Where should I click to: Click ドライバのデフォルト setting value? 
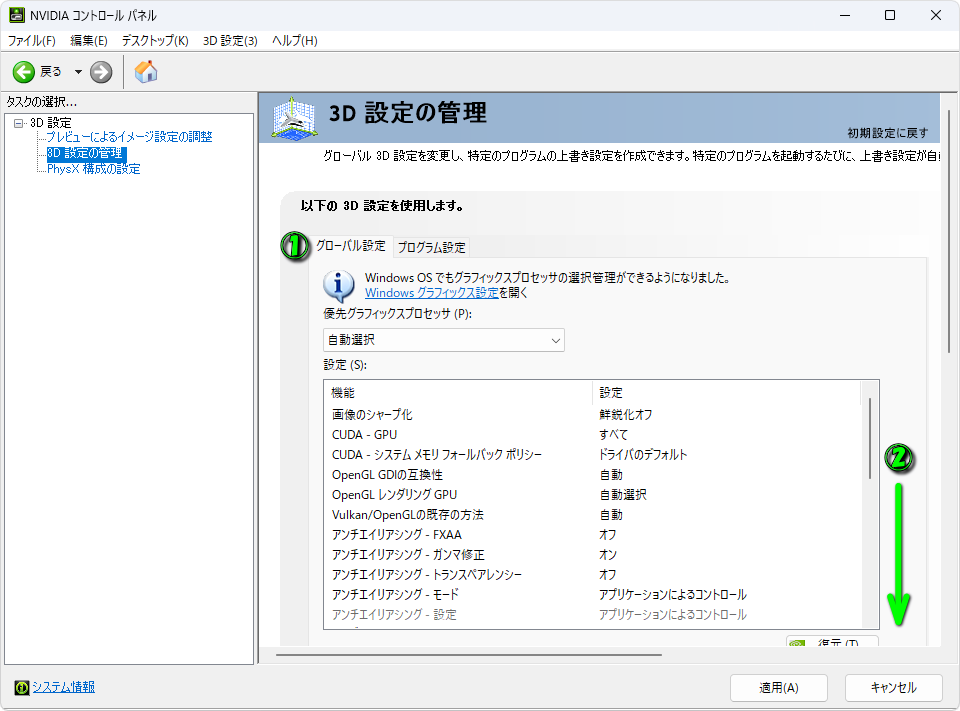point(643,455)
